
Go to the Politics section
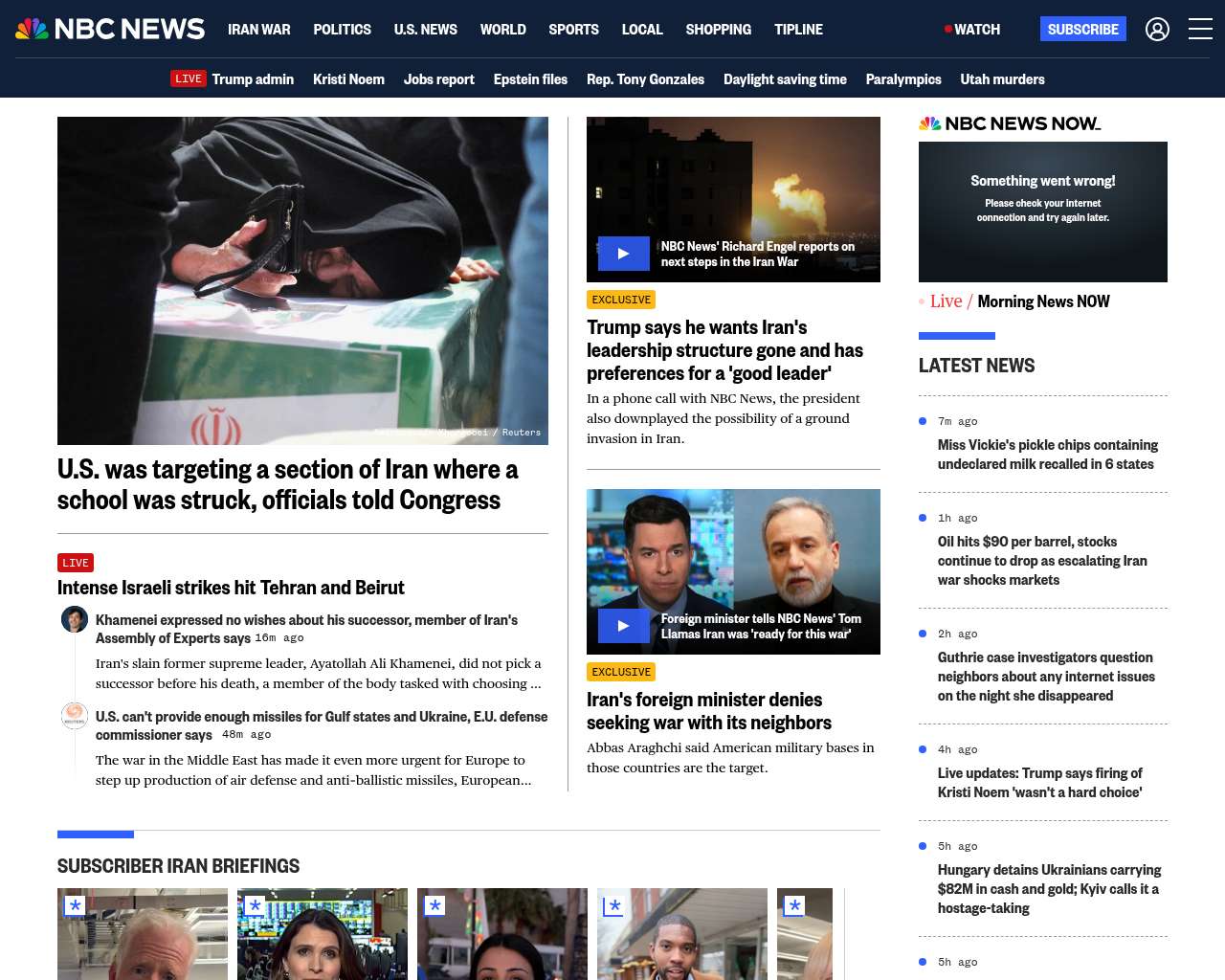pyautogui.click(x=343, y=29)
